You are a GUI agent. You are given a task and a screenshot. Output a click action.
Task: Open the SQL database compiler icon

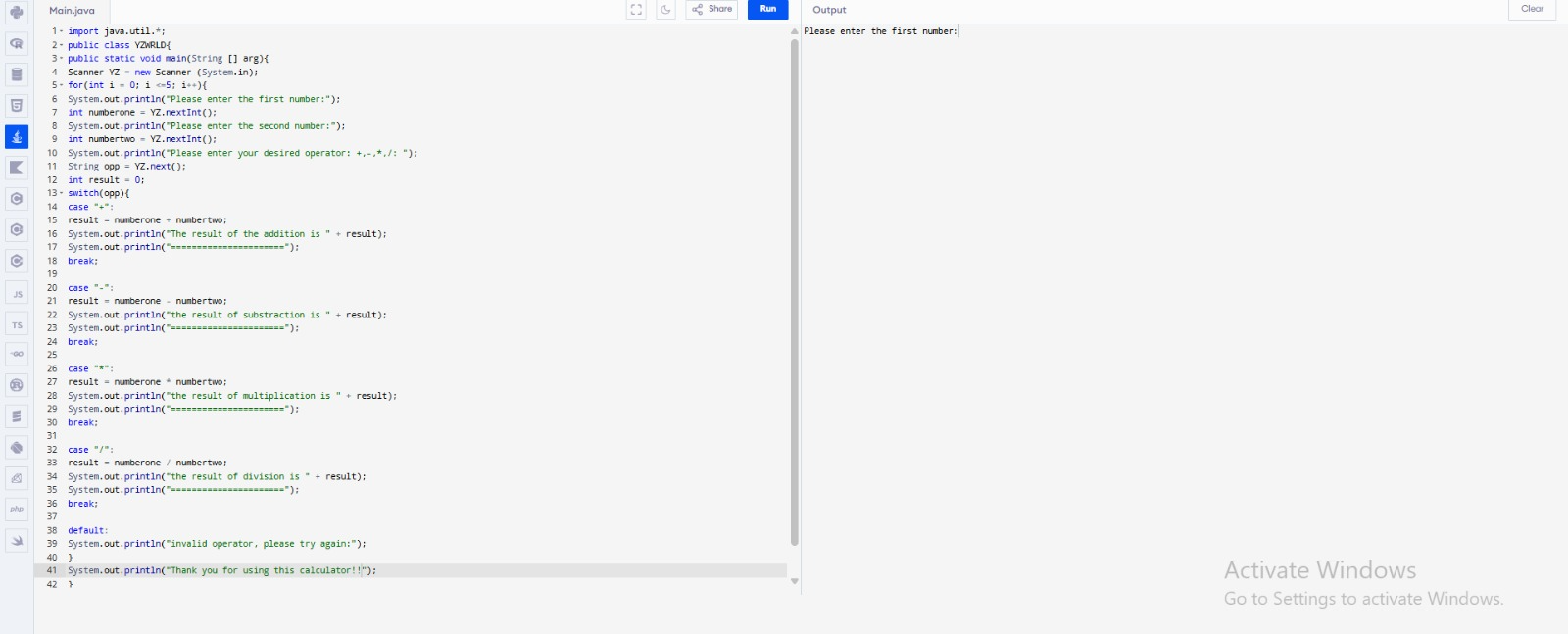click(17, 74)
